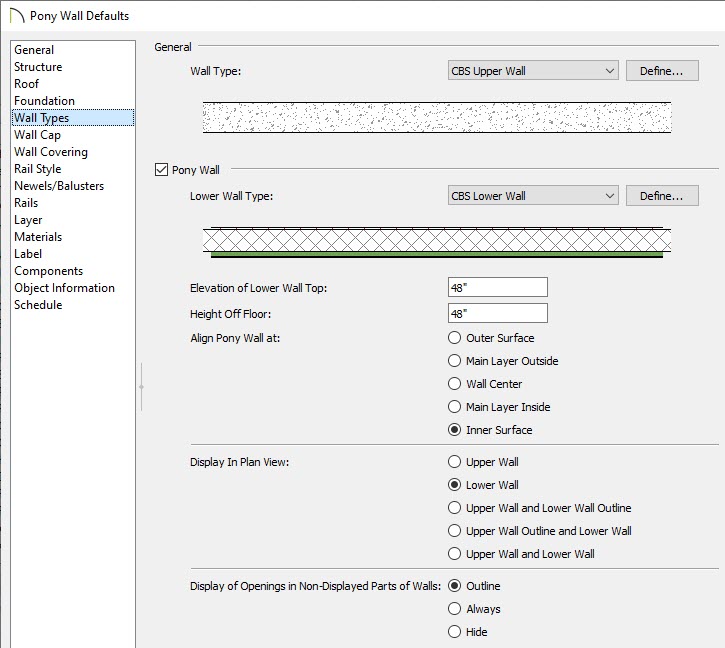Viewport: 725px width, 648px height.
Task: Click Define button for Lower Wall Type
Action: click(x=662, y=196)
